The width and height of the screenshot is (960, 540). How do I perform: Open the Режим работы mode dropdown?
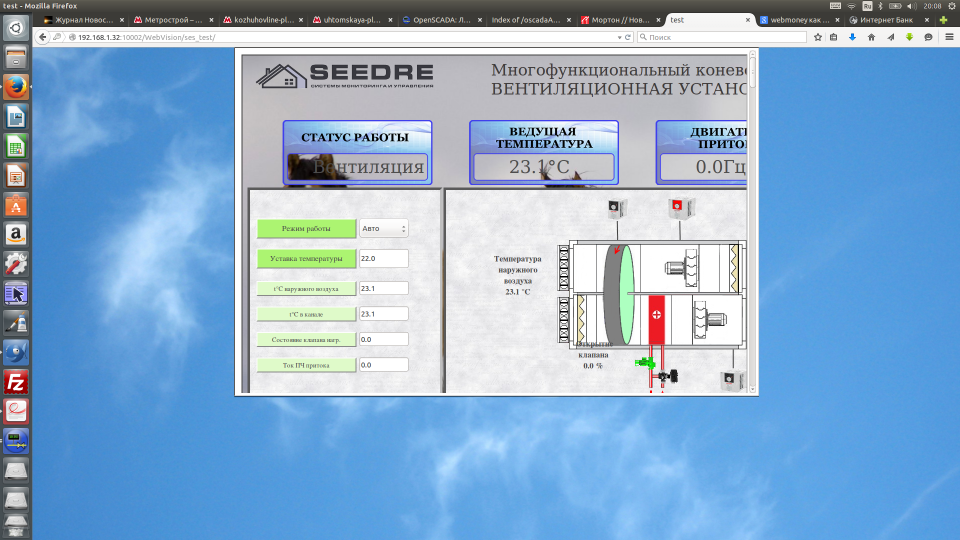(383, 228)
